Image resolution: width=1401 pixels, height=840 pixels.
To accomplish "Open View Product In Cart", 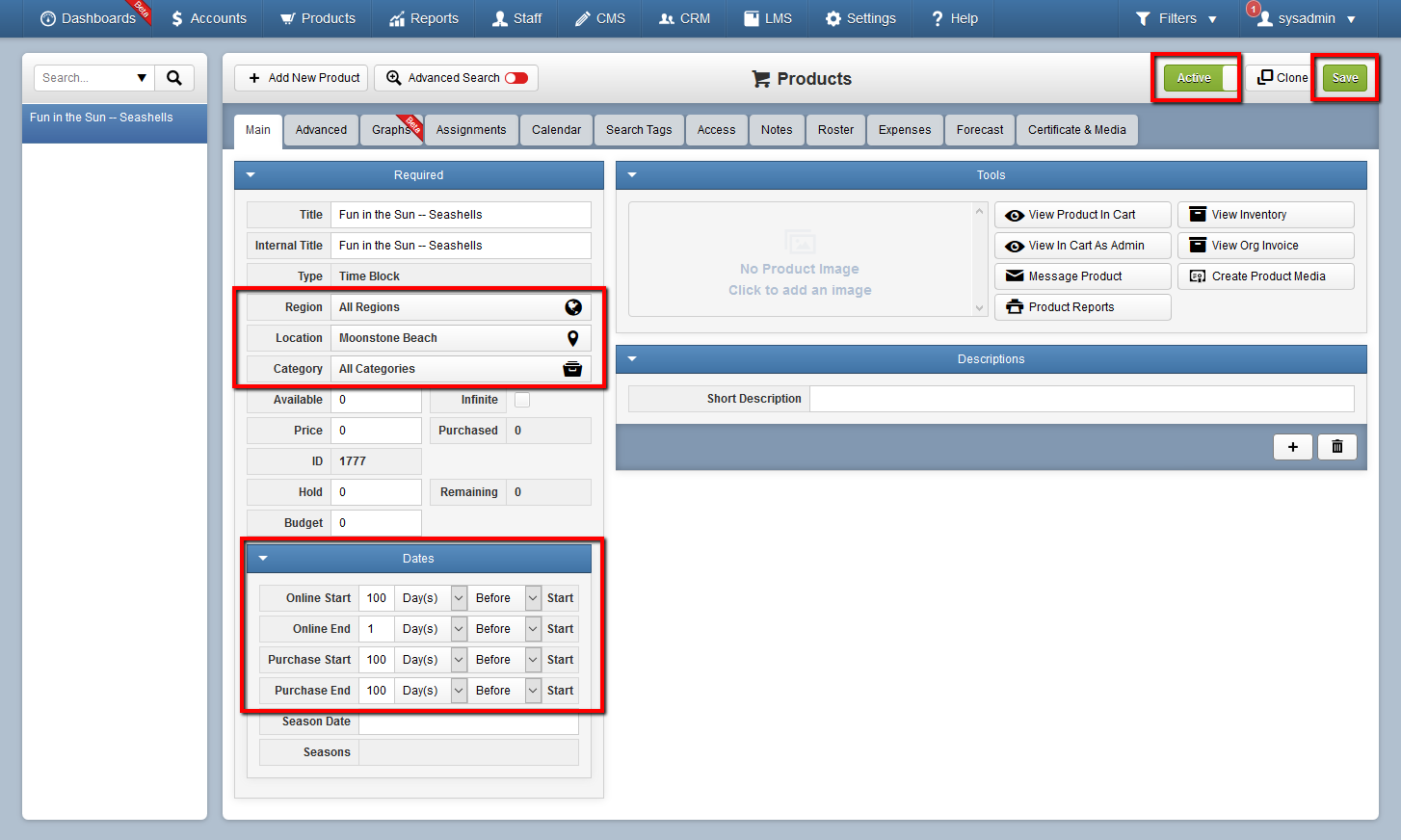I will click(1082, 215).
